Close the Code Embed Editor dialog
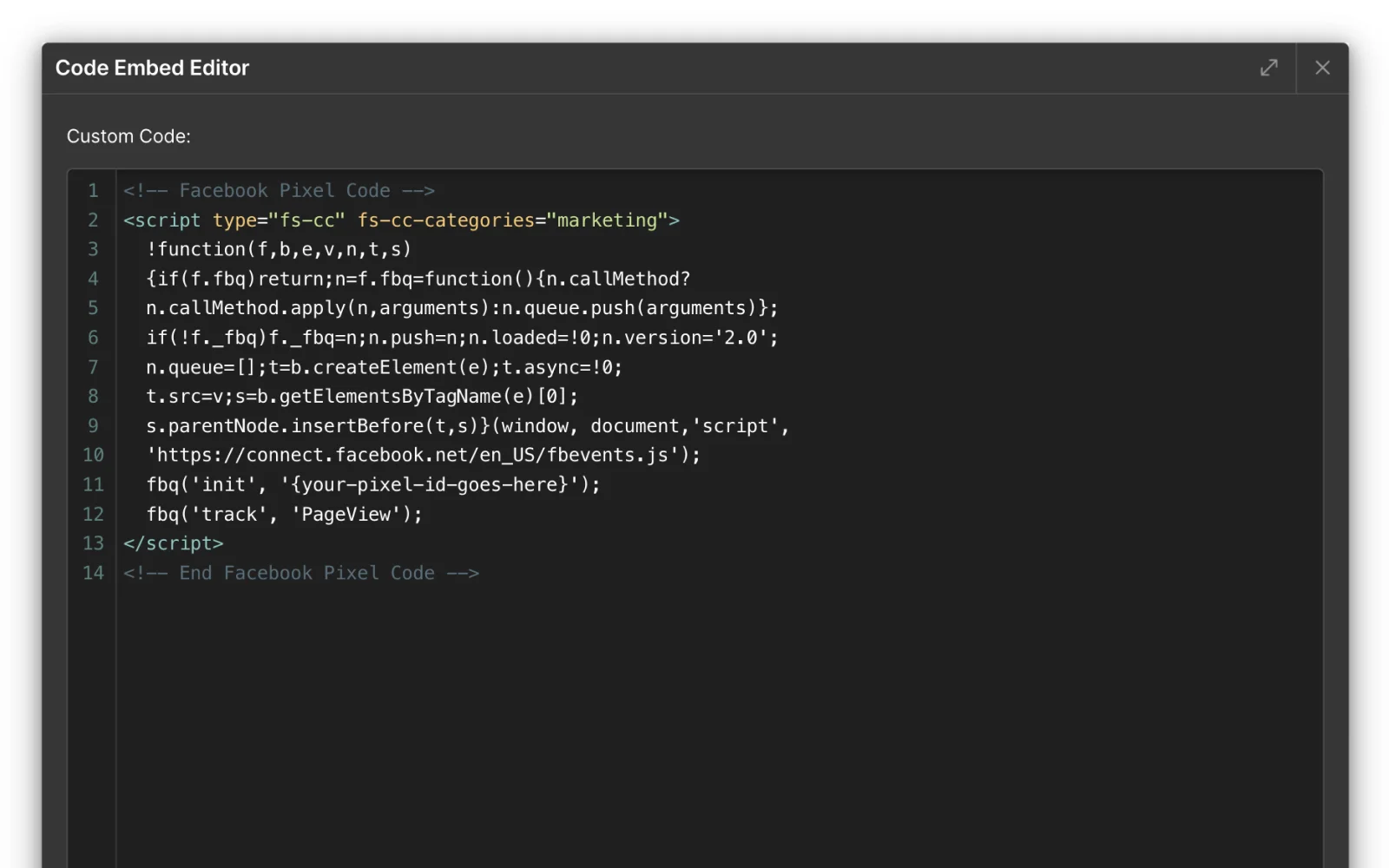Viewport: 1389px width, 868px height. click(x=1321, y=68)
